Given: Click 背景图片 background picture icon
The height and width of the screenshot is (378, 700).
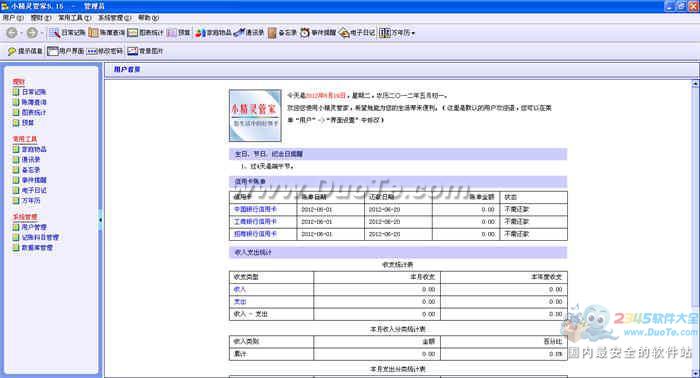Looking at the screenshot, I should (145, 51).
